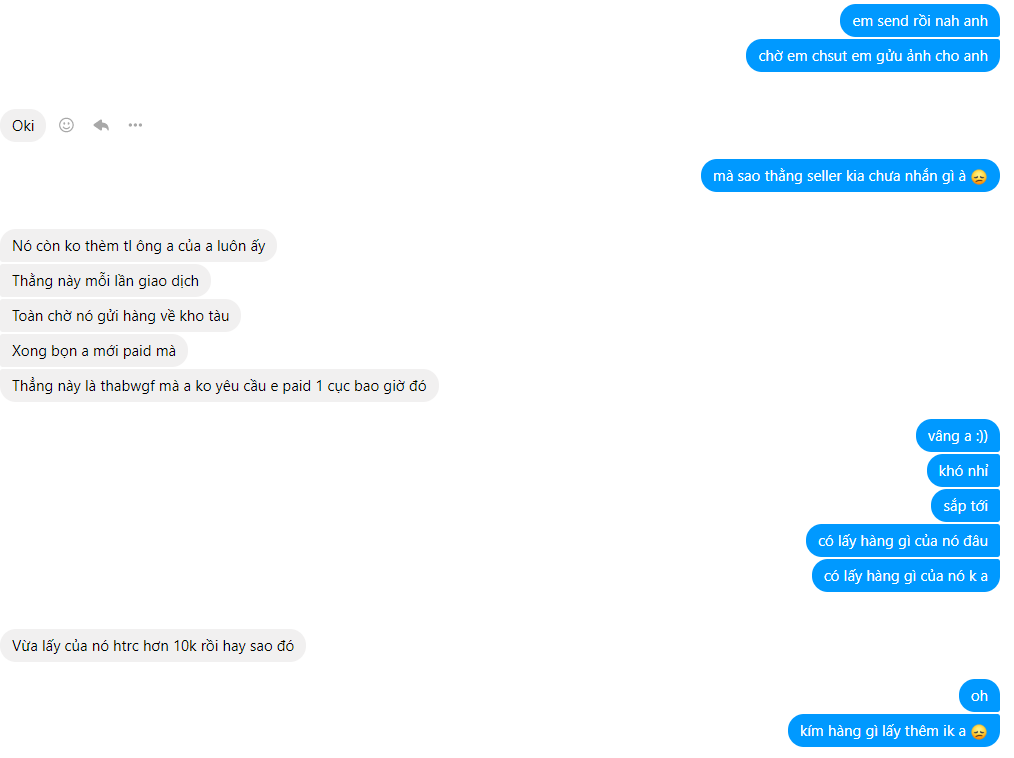This screenshot has width=1014, height=758.
Task: Select 'Nó còn ko thèm tl ông' message
Action: [x=138, y=246]
